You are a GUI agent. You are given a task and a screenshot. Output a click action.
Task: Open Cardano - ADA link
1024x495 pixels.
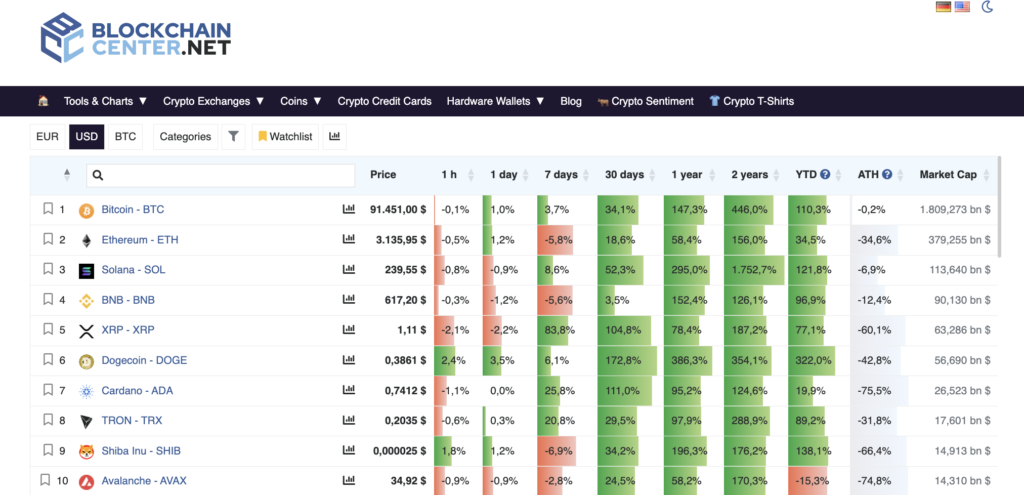[137, 391]
